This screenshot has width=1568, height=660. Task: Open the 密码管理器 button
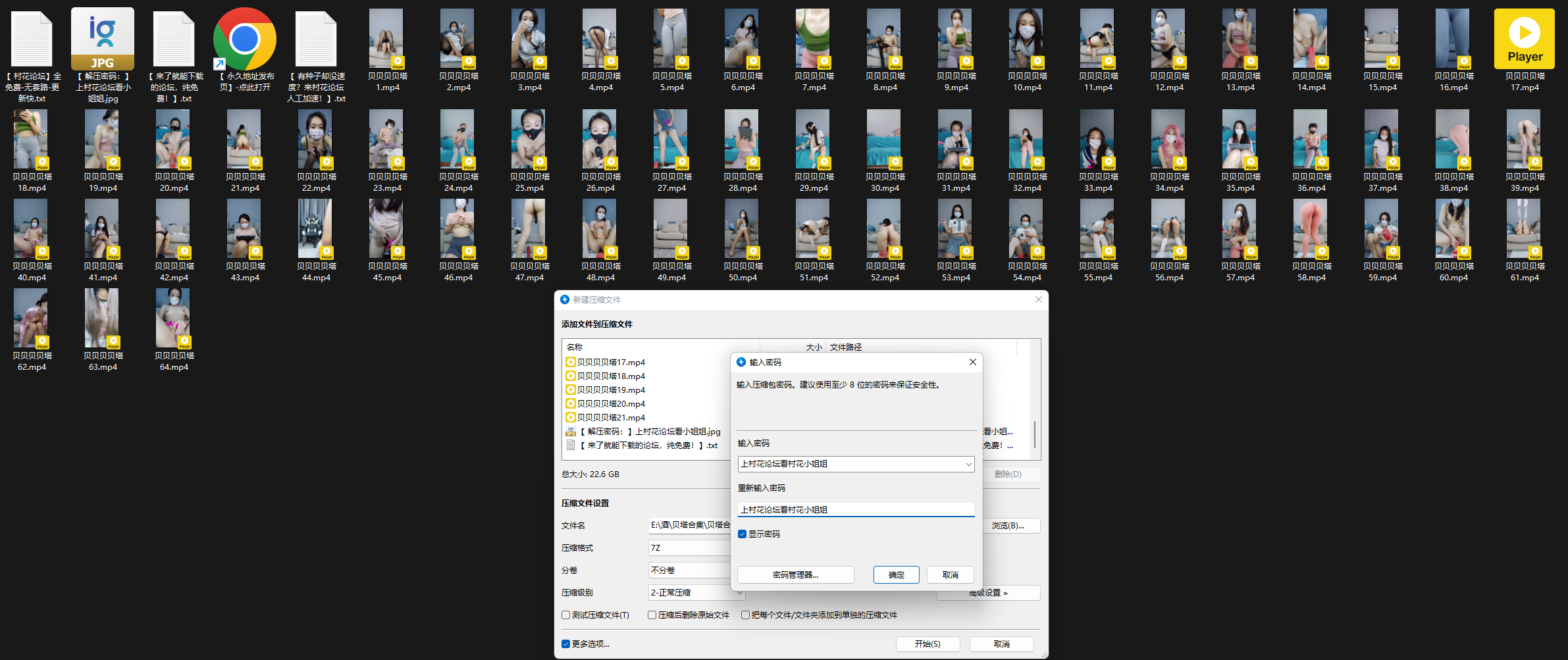(x=795, y=575)
